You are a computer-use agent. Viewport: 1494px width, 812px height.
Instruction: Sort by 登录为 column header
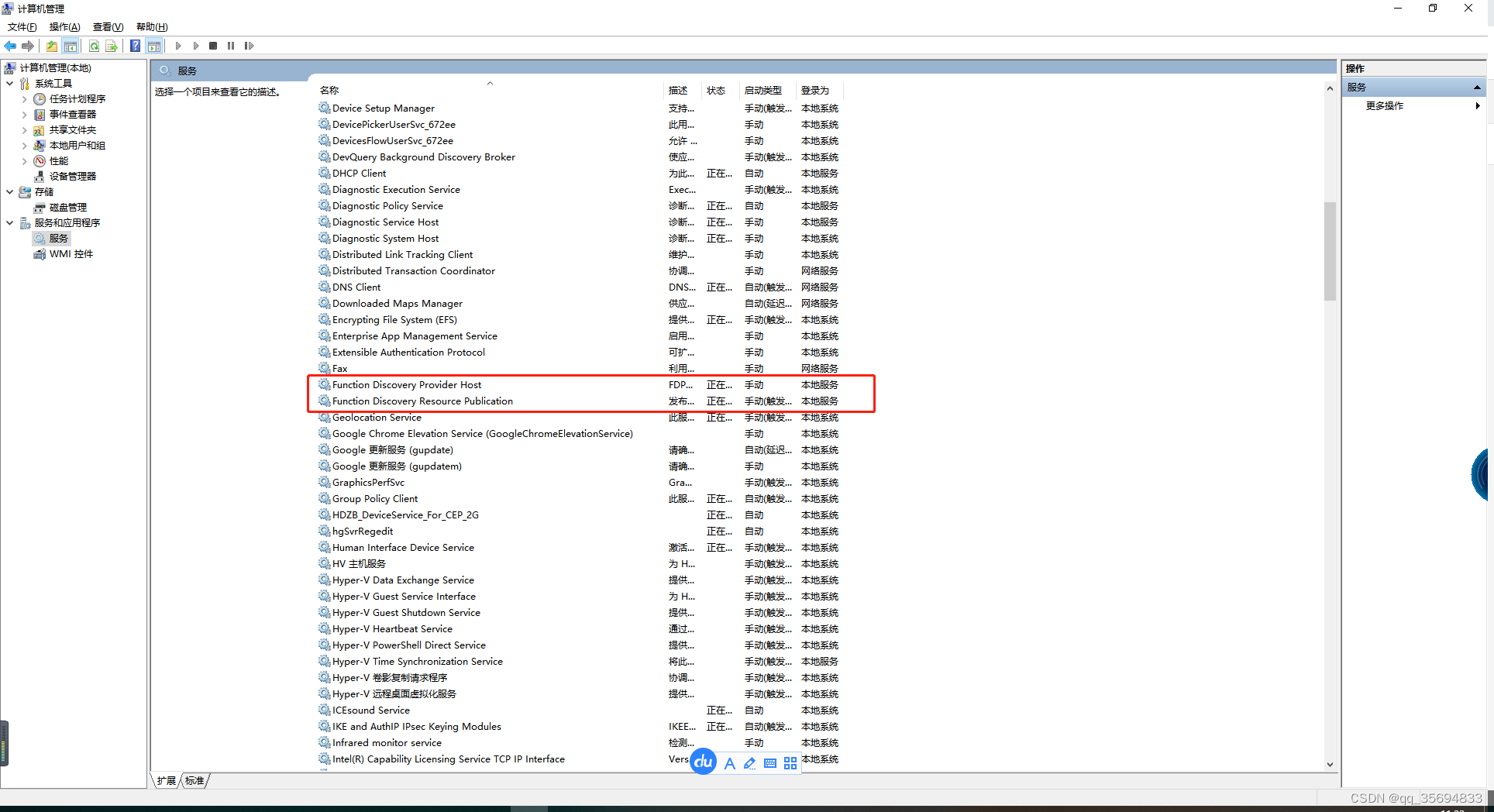[818, 91]
